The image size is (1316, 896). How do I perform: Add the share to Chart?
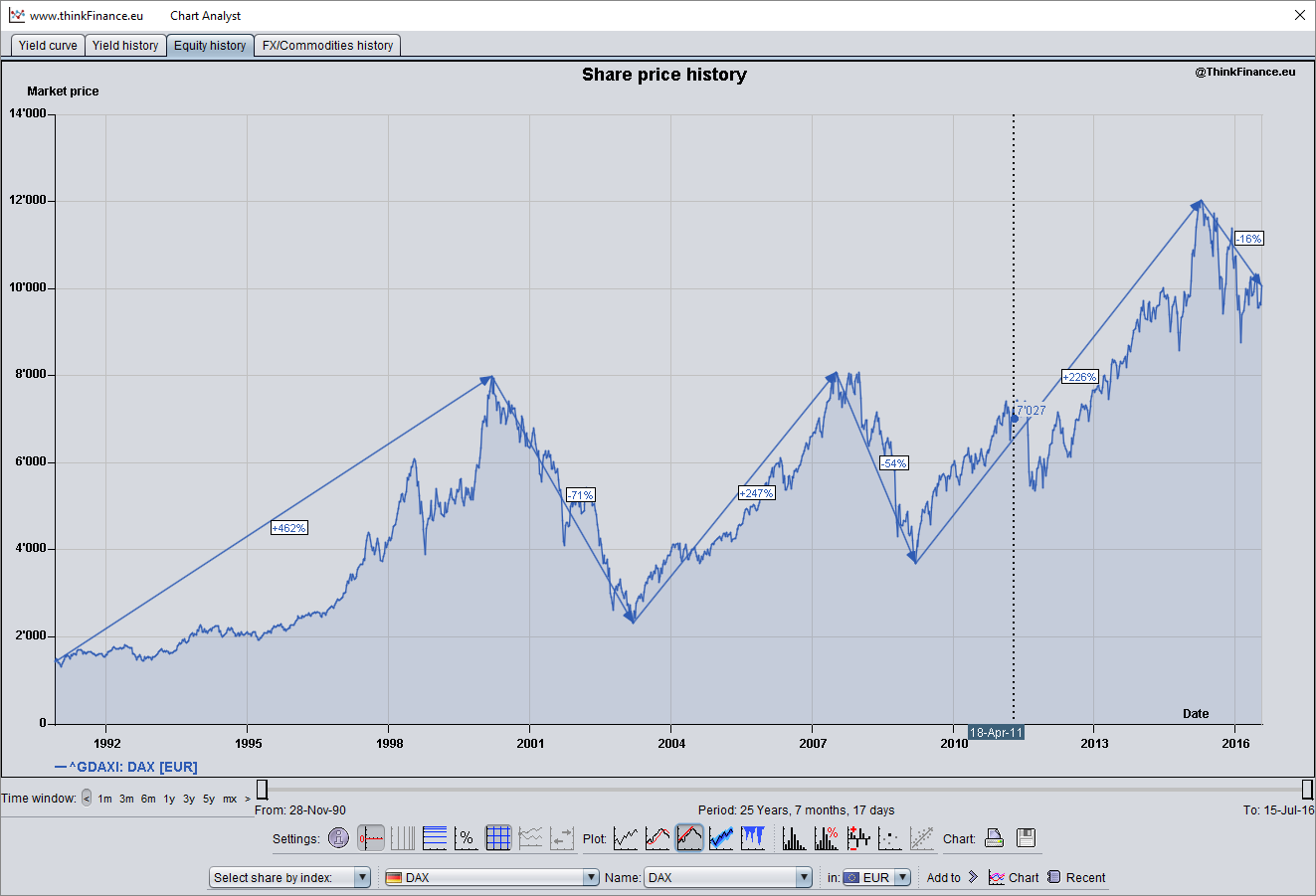pyautogui.click(x=1014, y=877)
